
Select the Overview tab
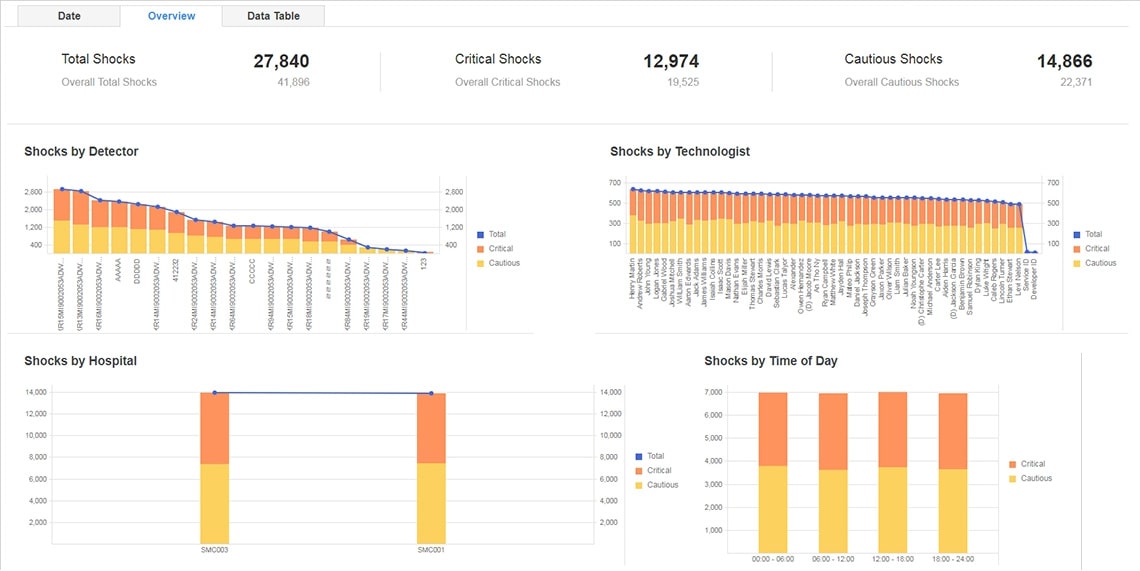(x=171, y=16)
